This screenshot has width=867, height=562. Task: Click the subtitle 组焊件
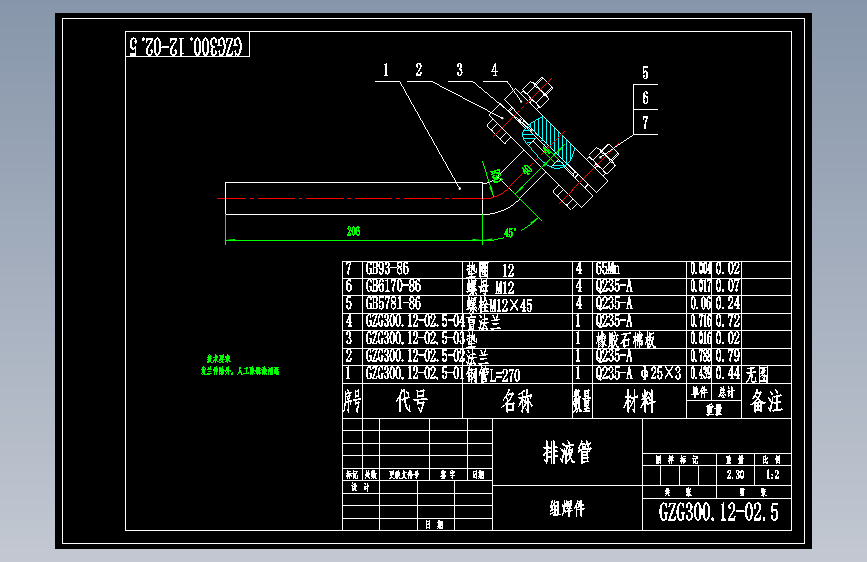pos(567,508)
